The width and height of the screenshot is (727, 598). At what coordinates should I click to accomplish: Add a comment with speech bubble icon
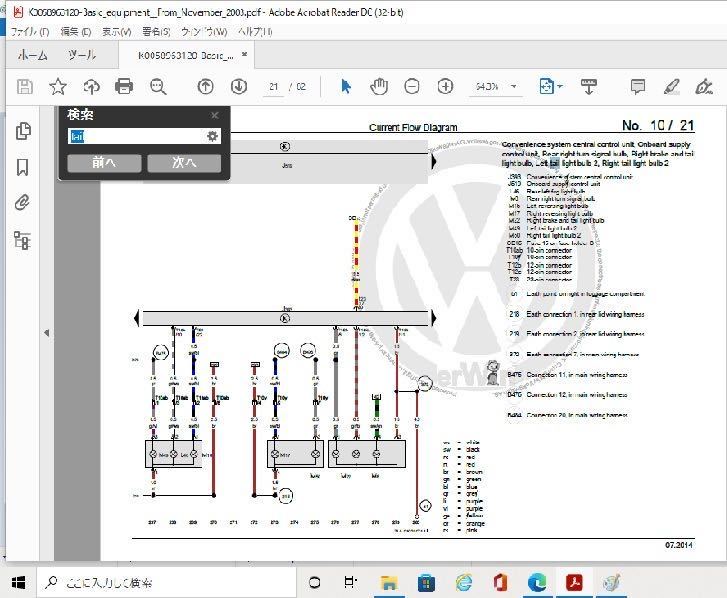tap(638, 87)
